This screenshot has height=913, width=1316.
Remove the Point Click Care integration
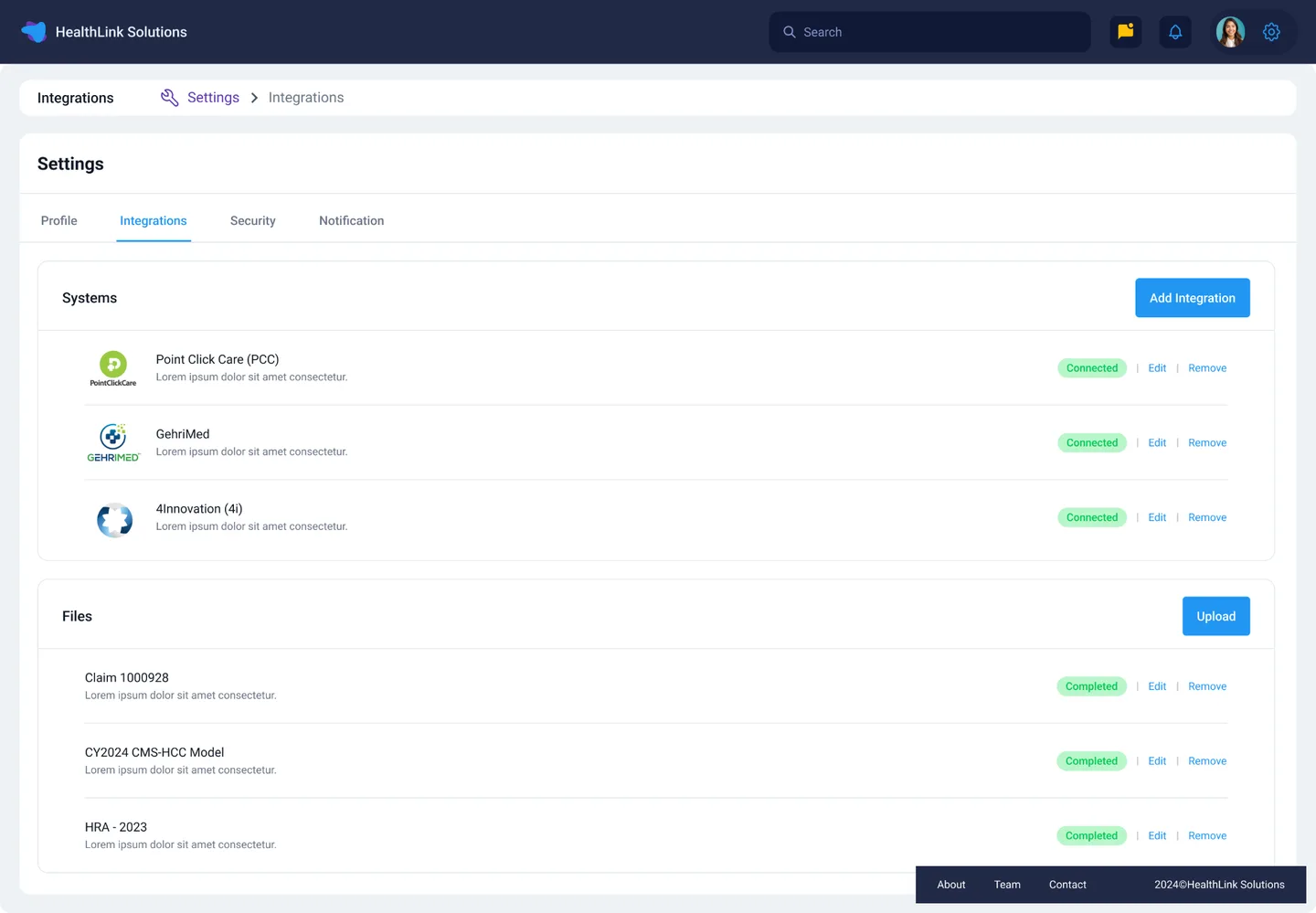[1206, 367]
